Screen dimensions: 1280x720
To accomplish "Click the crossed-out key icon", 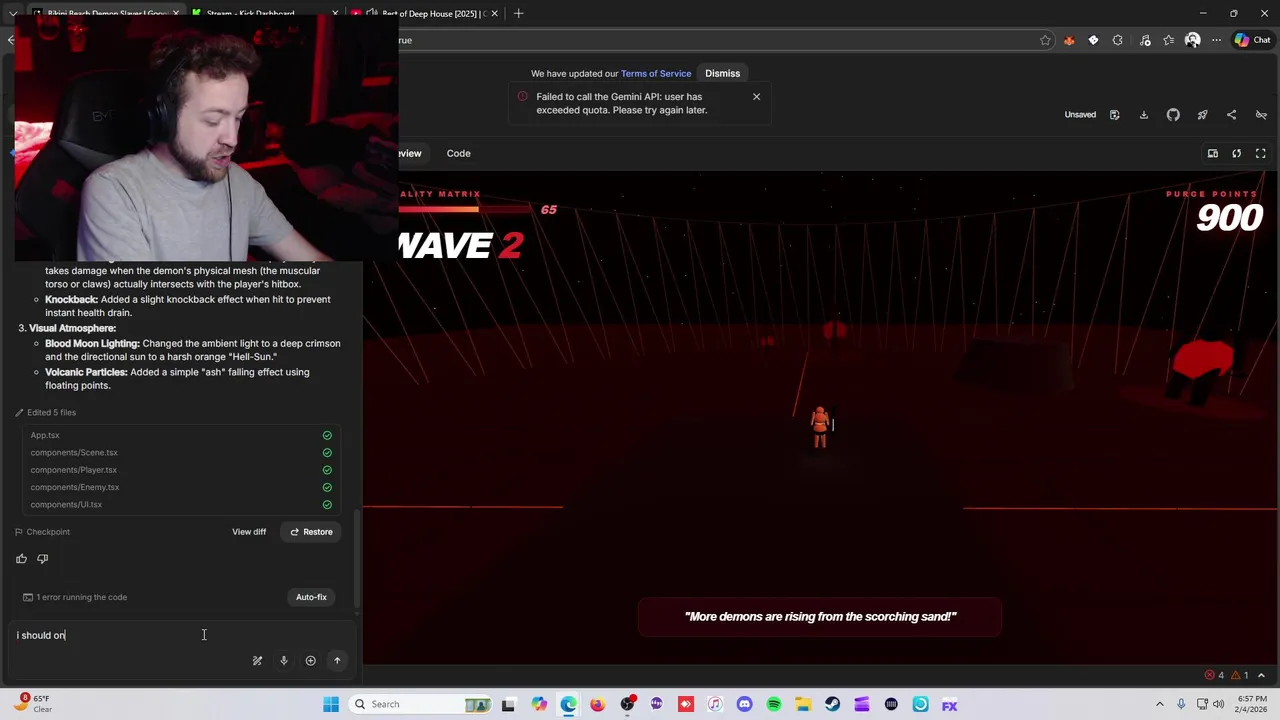I will coord(1261,115).
